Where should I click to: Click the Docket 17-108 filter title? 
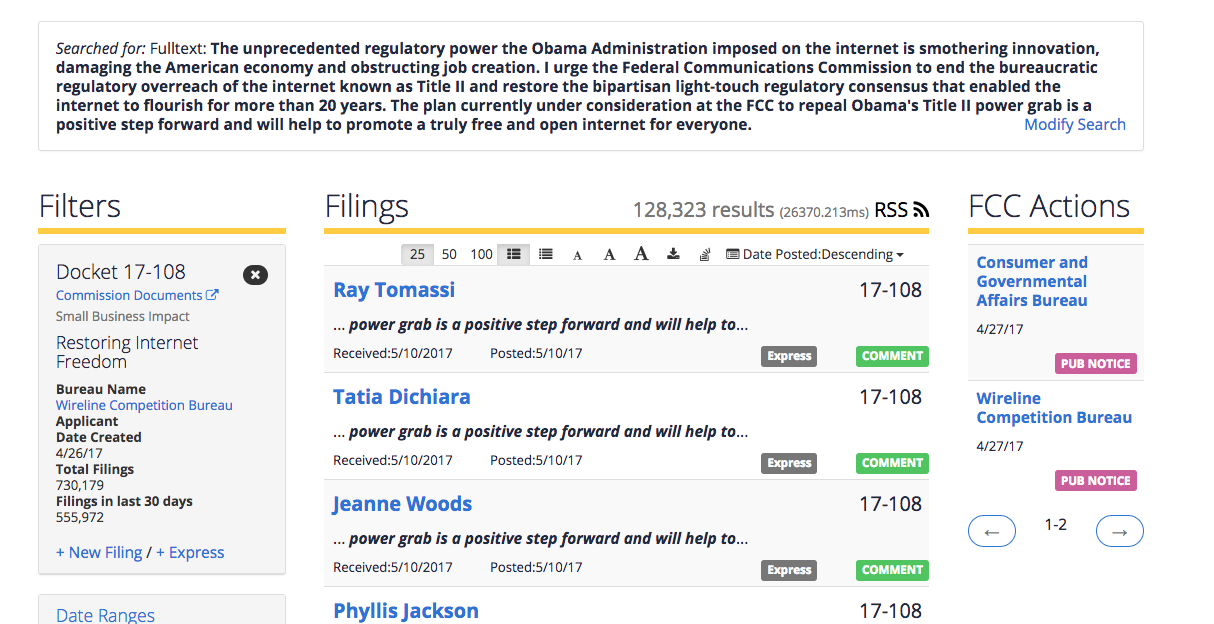pyautogui.click(x=121, y=272)
